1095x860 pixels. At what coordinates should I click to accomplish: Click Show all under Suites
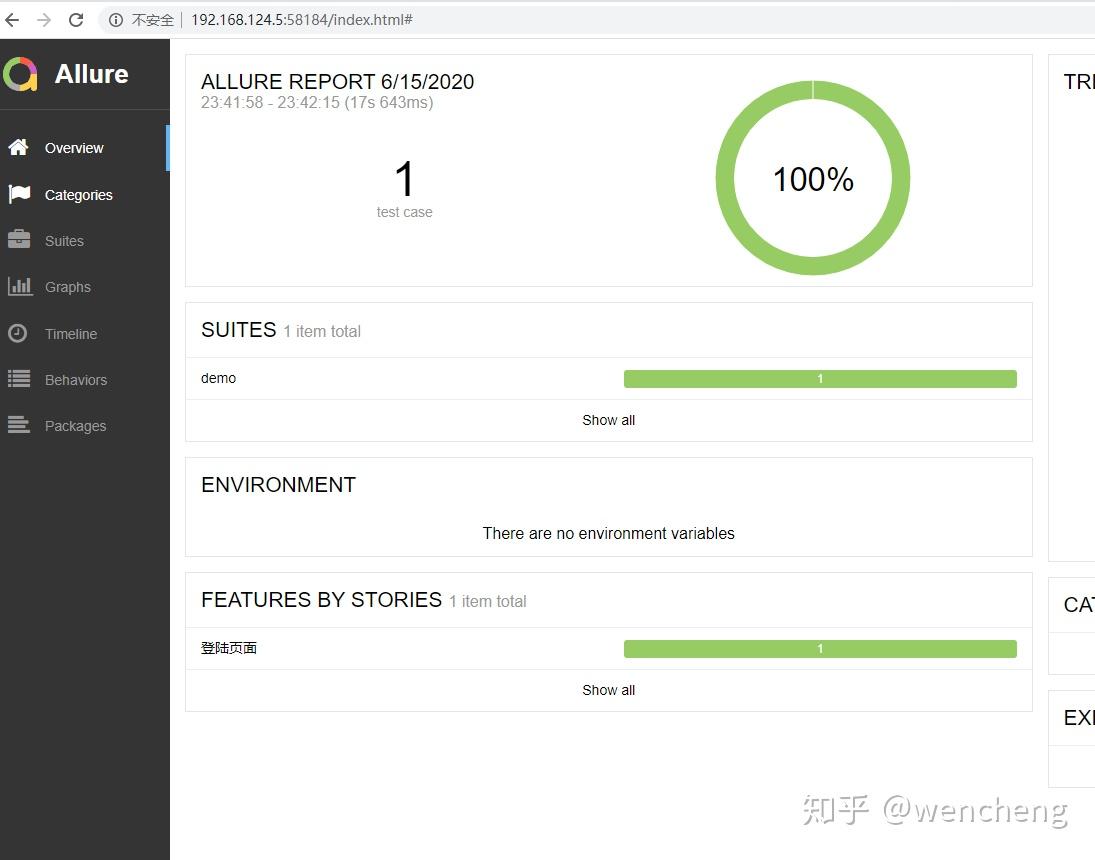point(608,420)
